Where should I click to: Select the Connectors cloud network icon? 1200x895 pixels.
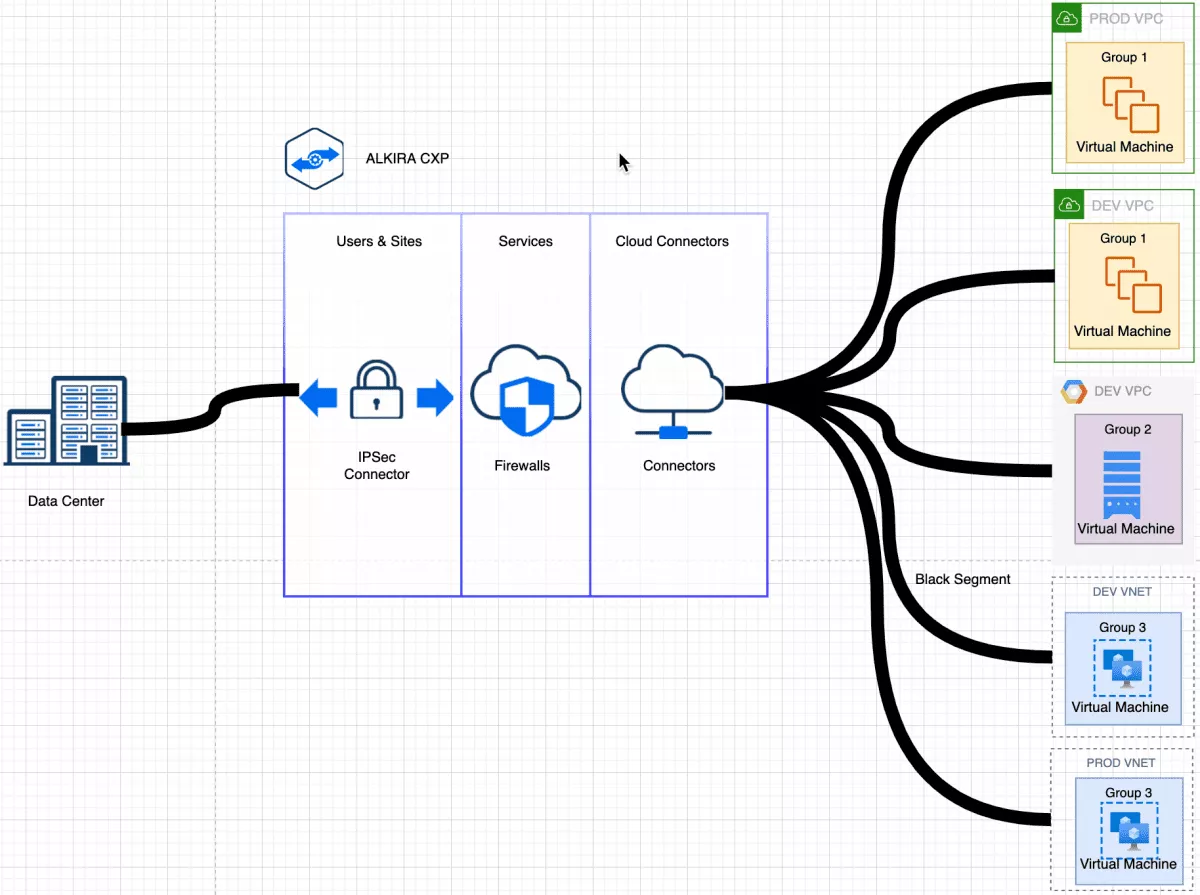pos(673,391)
